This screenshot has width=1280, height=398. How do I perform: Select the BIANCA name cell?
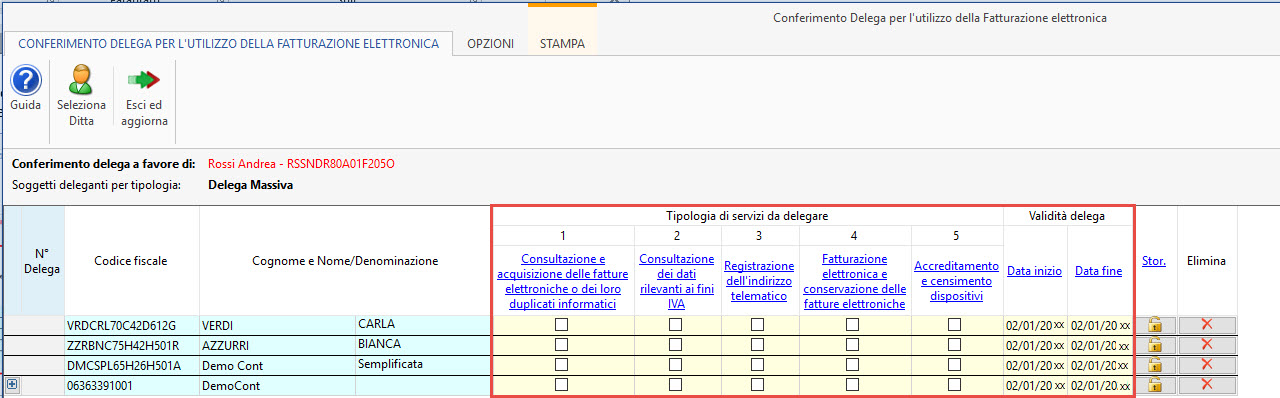pos(422,345)
